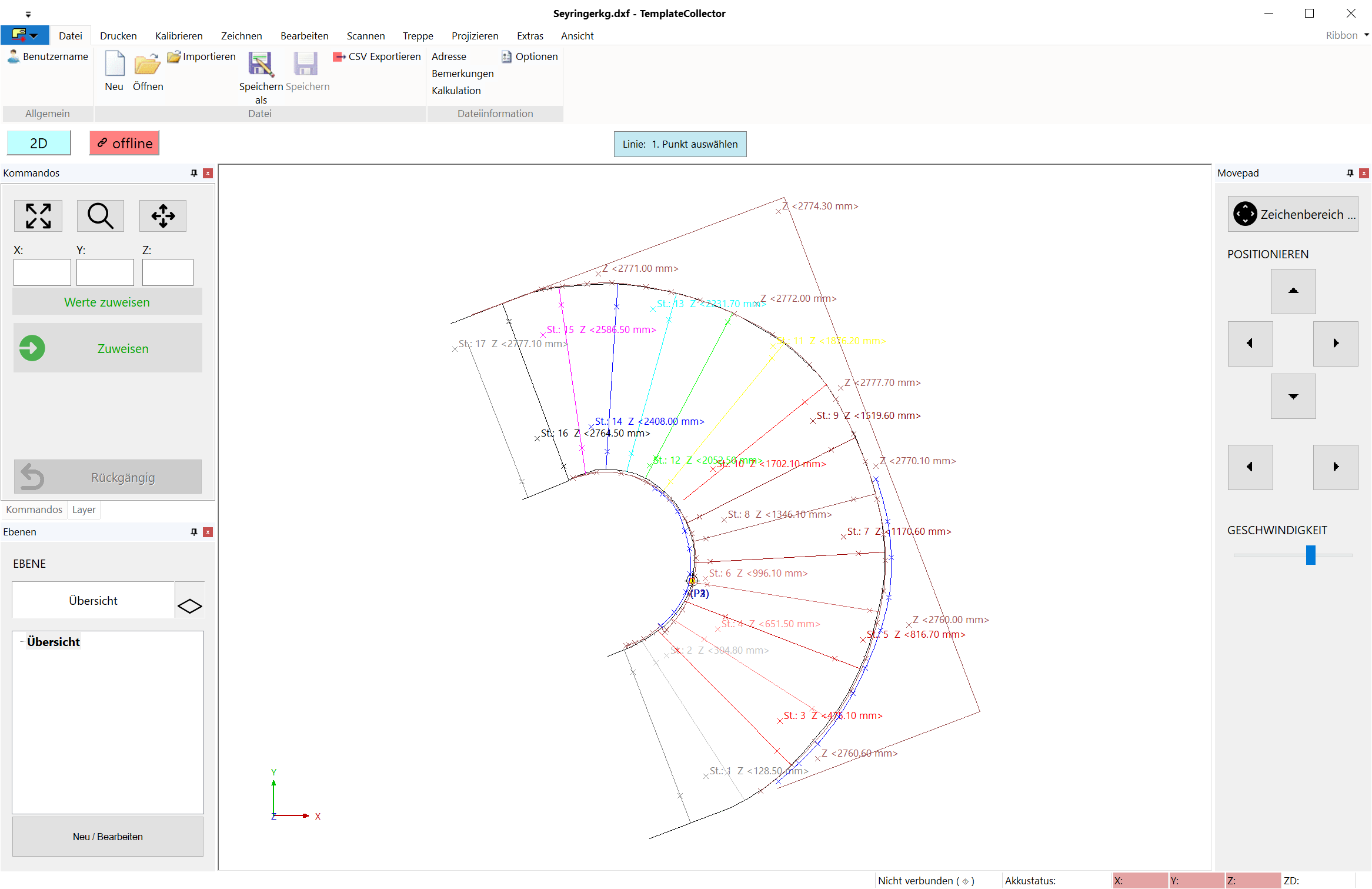
Task: Click the zoom-to-fit extents icon
Action: tap(38, 216)
